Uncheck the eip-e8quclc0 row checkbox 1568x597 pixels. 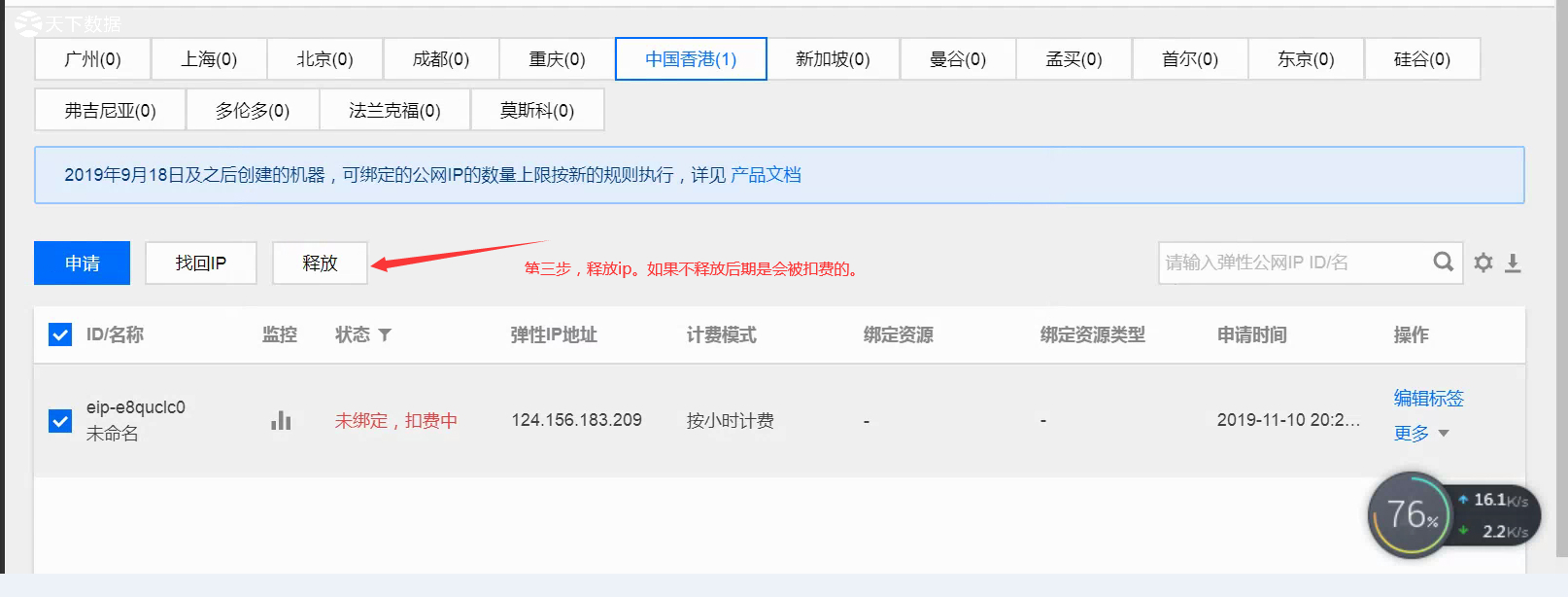pyautogui.click(x=60, y=420)
